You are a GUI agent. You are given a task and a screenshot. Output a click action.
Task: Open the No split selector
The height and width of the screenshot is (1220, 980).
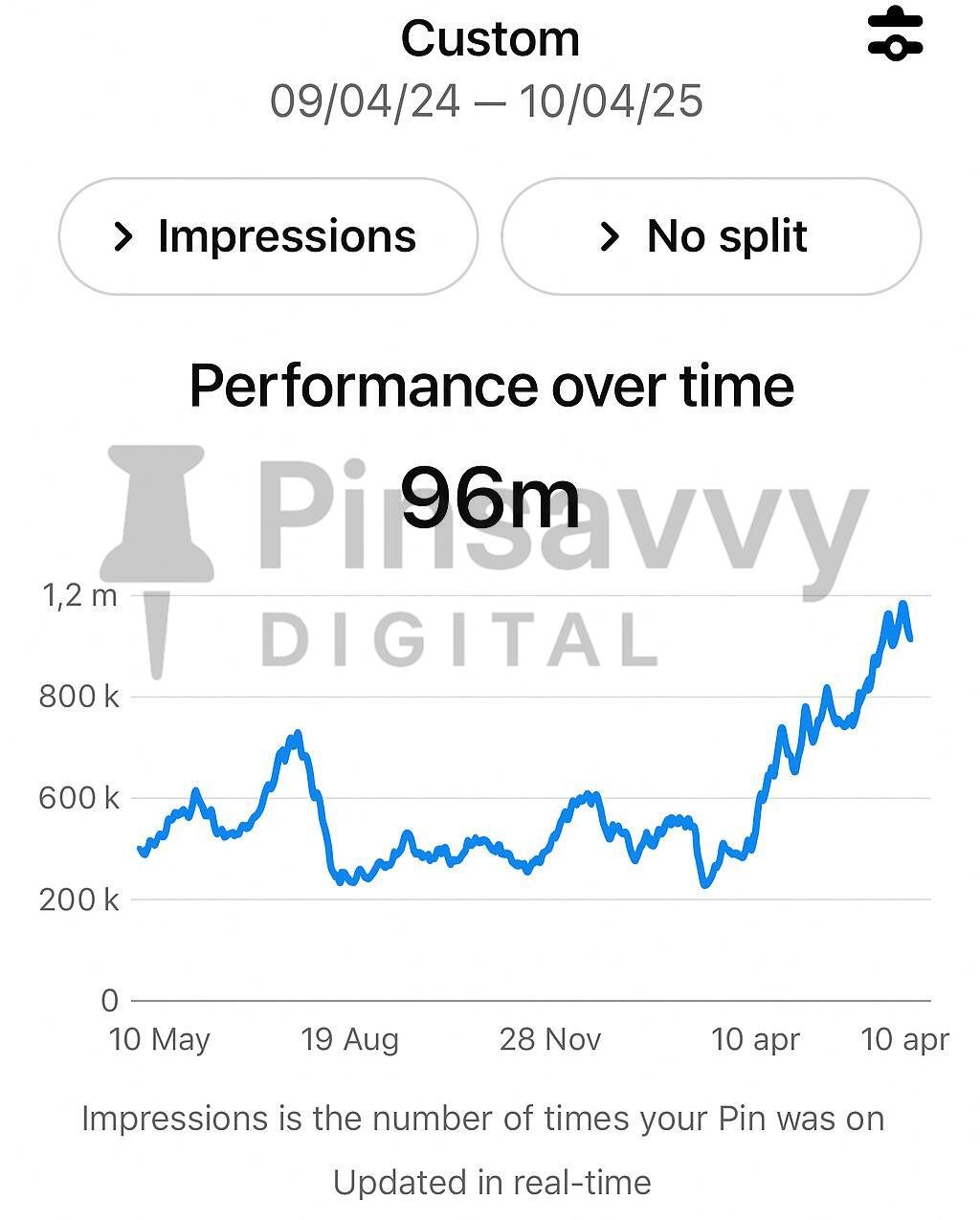coord(711,236)
